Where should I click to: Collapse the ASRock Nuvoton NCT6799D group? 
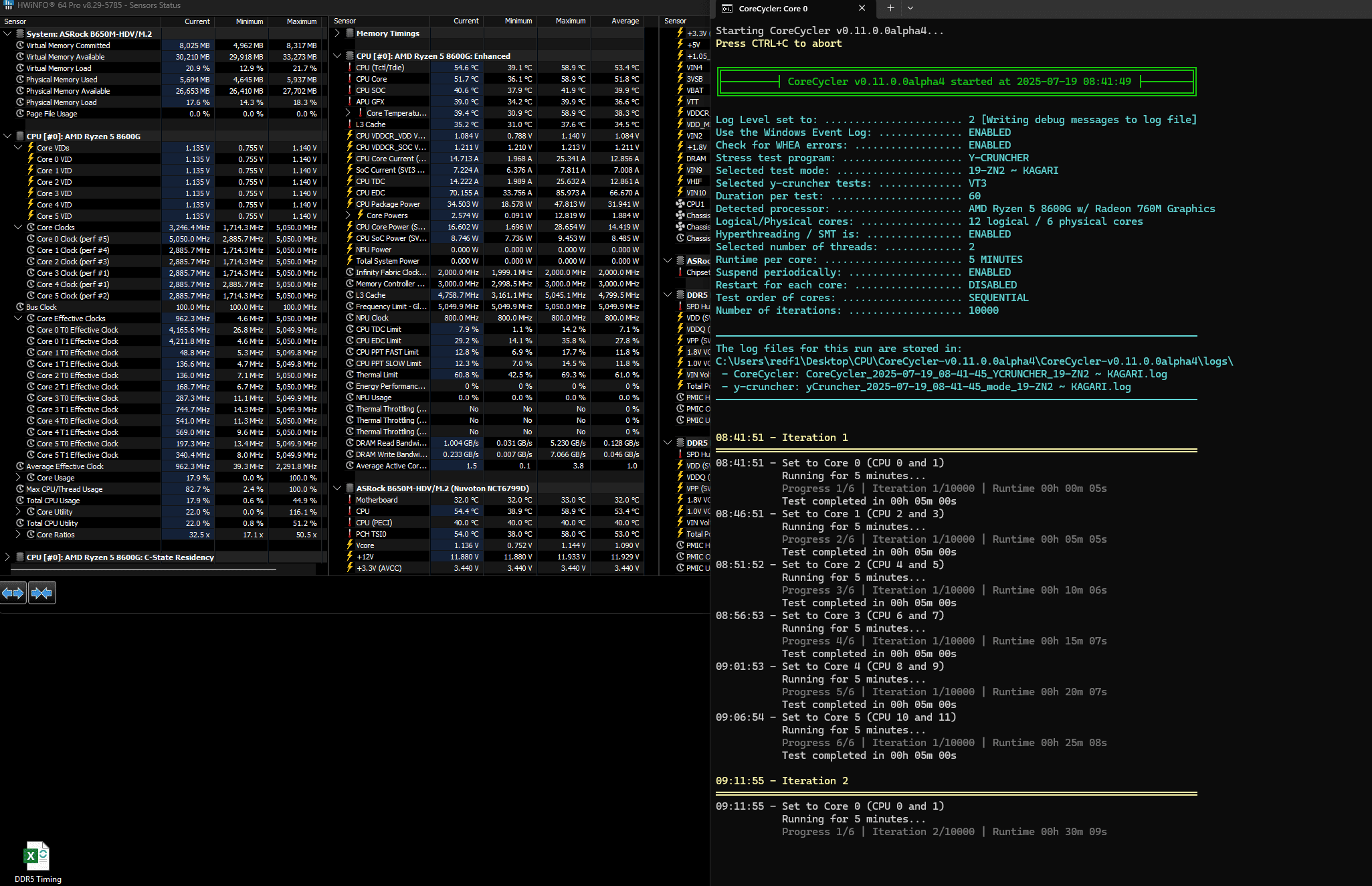click(x=337, y=489)
